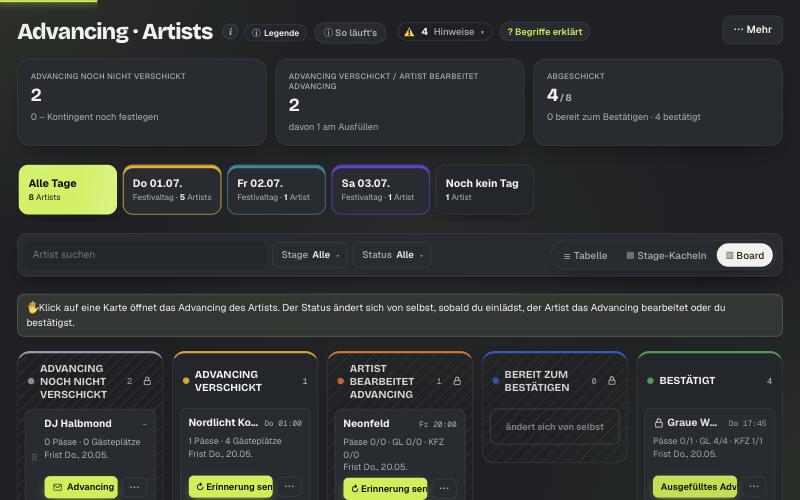Switch to Stage-Kacheln view
This screenshot has height=500, width=800.
coord(666,256)
